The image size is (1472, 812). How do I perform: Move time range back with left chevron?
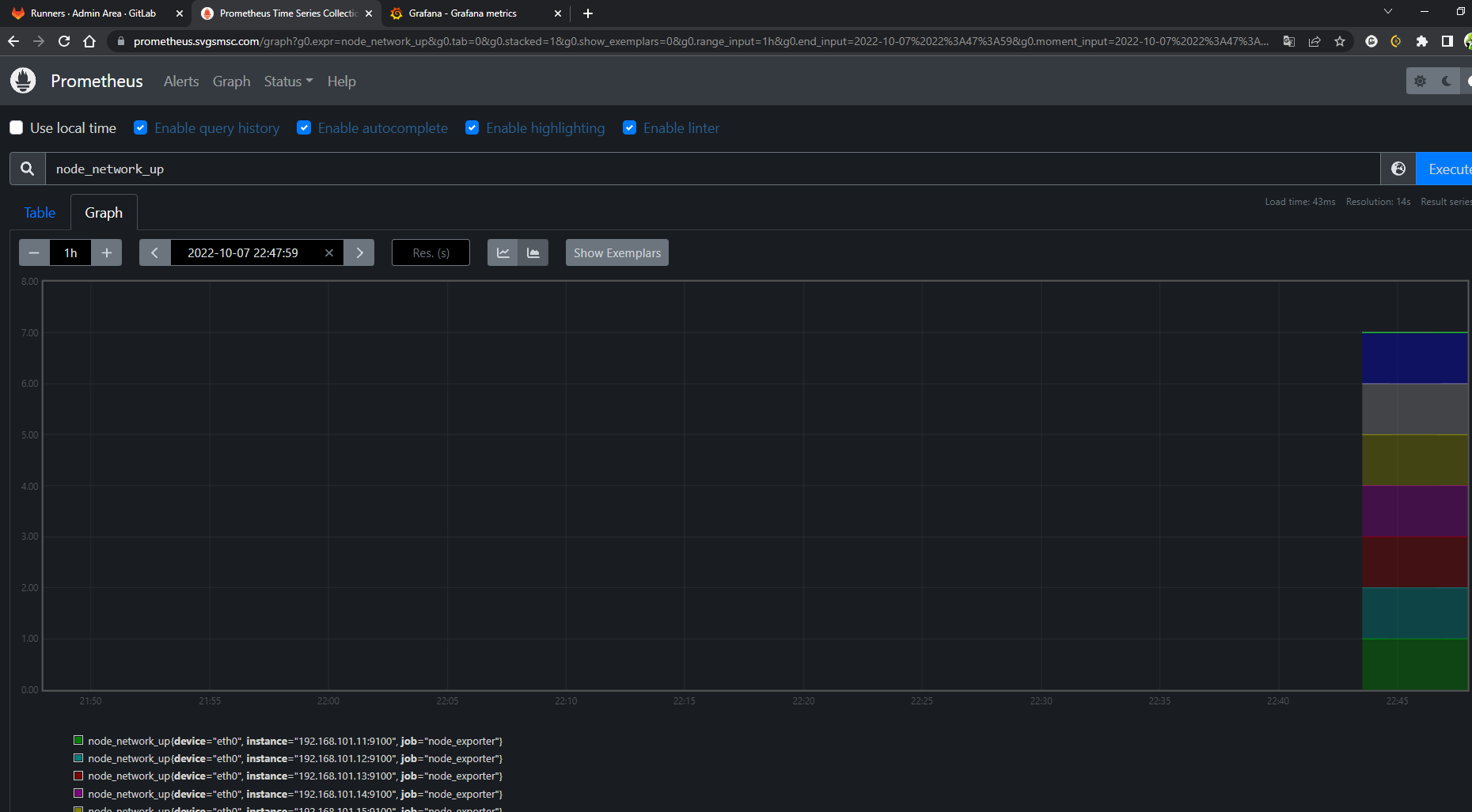click(154, 252)
